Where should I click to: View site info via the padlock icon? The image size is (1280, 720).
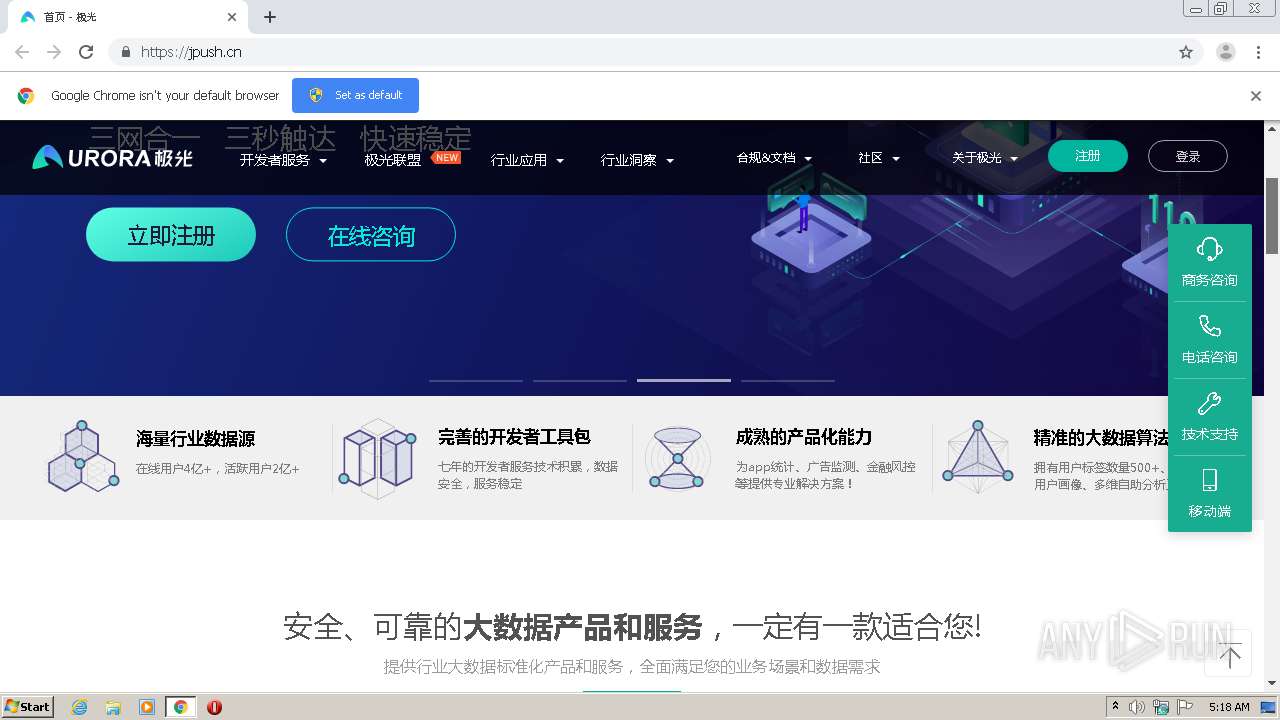click(x=125, y=52)
